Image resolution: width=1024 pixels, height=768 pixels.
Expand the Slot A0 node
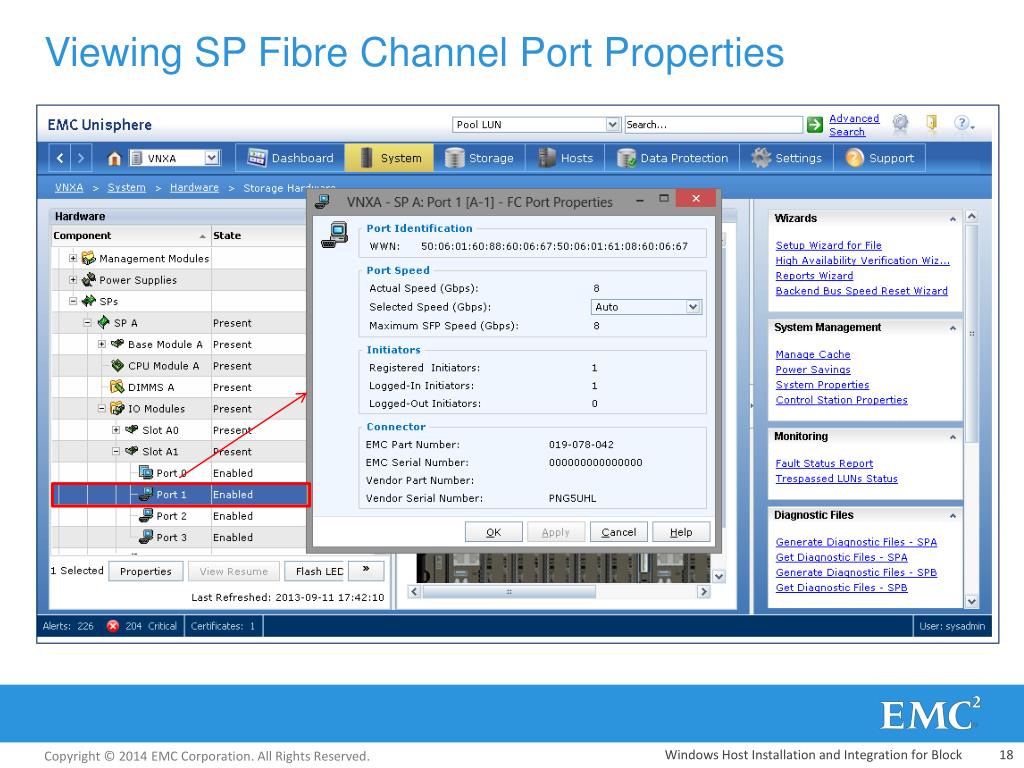(x=116, y=430)
